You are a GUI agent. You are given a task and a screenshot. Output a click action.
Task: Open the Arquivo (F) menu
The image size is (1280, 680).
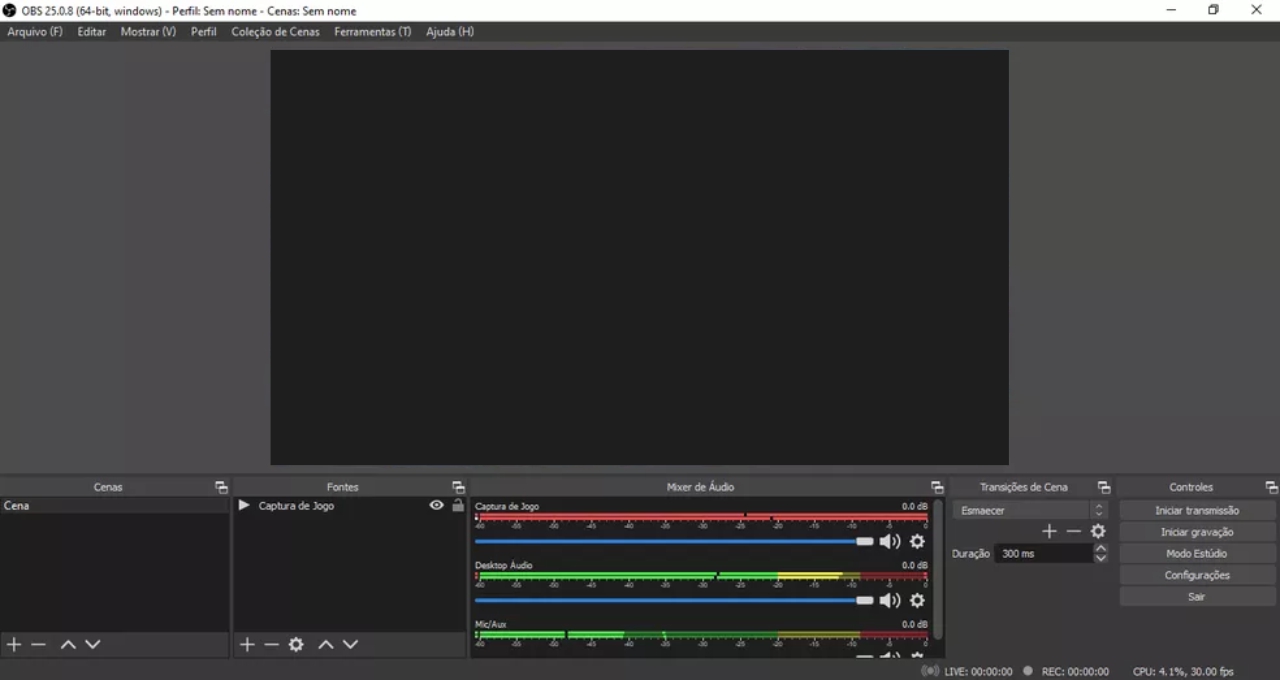pyautogui.click(x=35, y=32)
